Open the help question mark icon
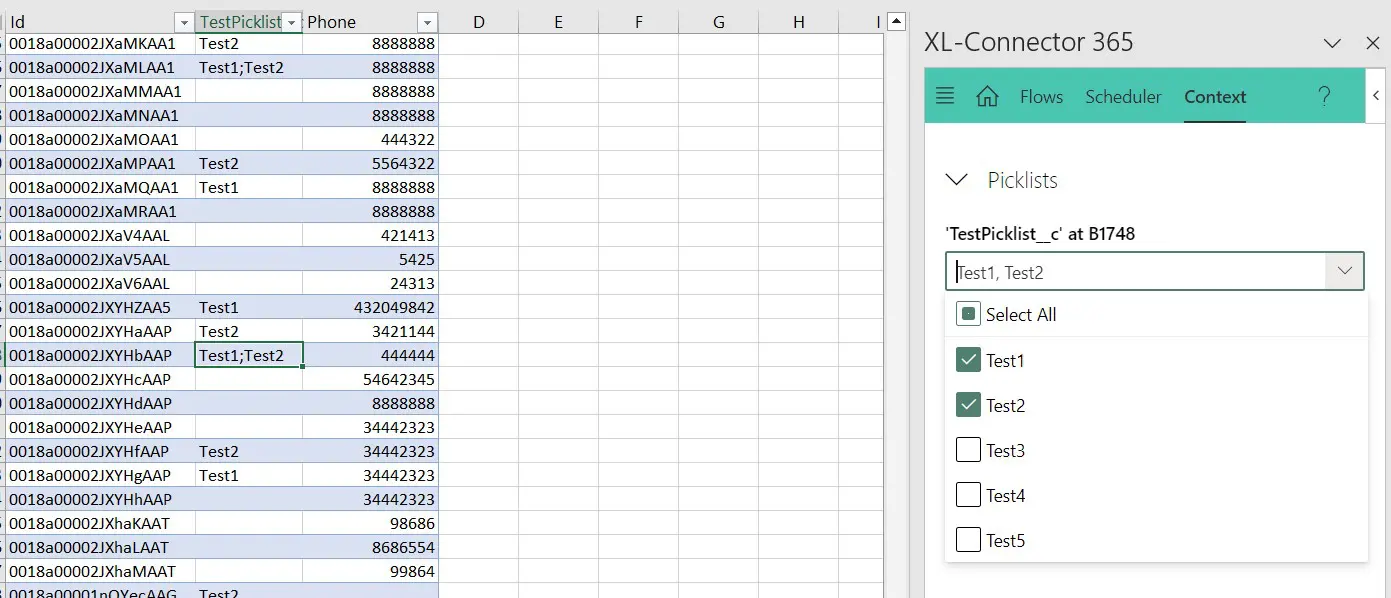 point(1324,96)
